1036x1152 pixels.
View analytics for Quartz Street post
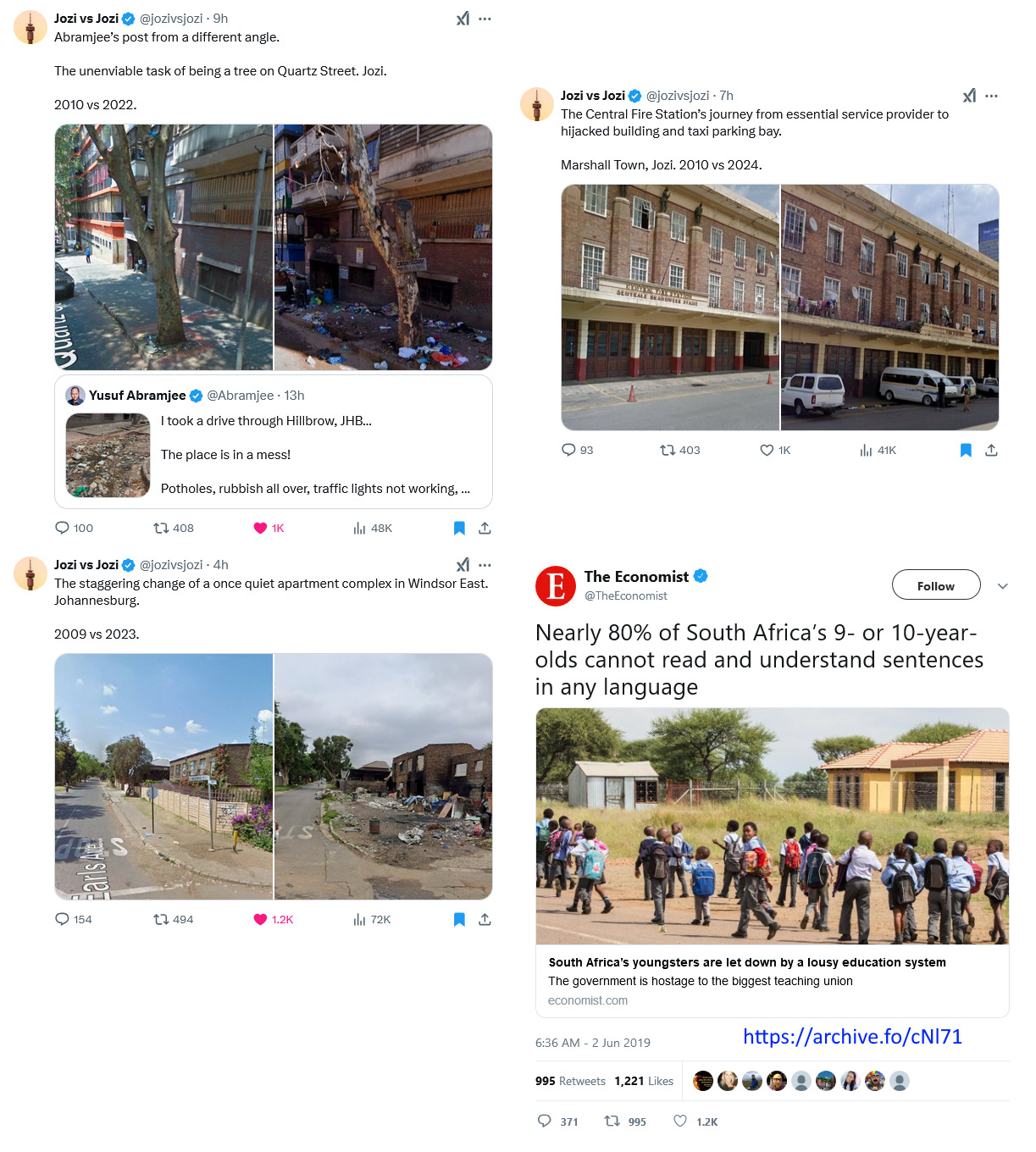coord(360,528)
